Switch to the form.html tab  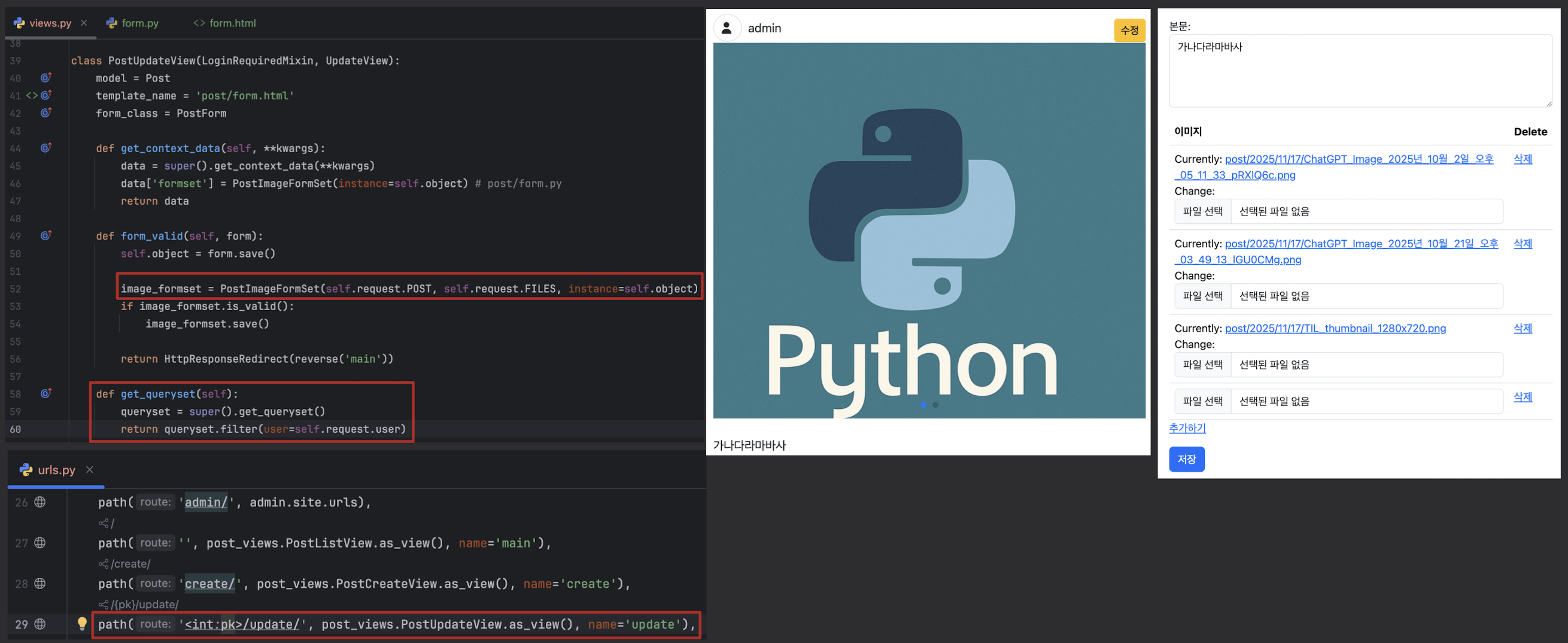[x=224, y=23]
